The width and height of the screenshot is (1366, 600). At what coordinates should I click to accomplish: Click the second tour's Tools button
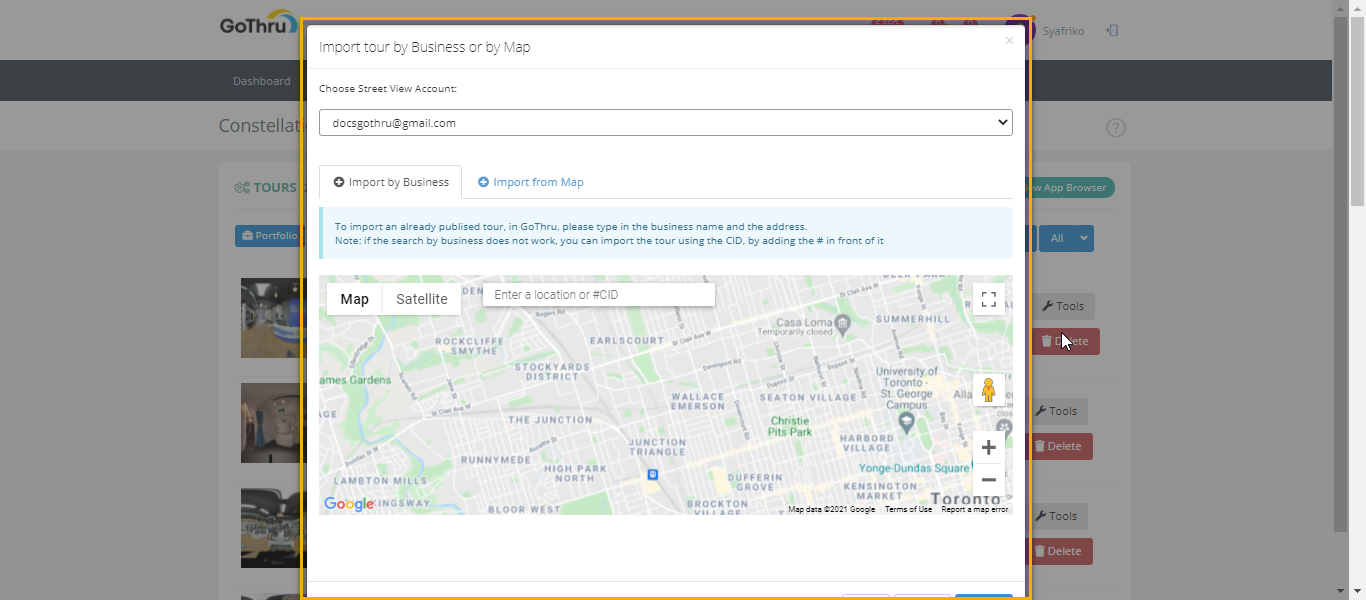[x=1057, y=411]
